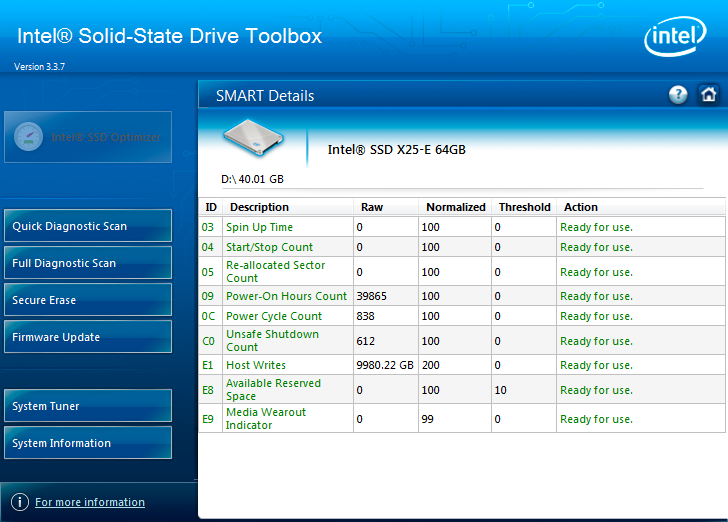Click Ready for use in Spin Up Time row

click(x=596, y=227)
